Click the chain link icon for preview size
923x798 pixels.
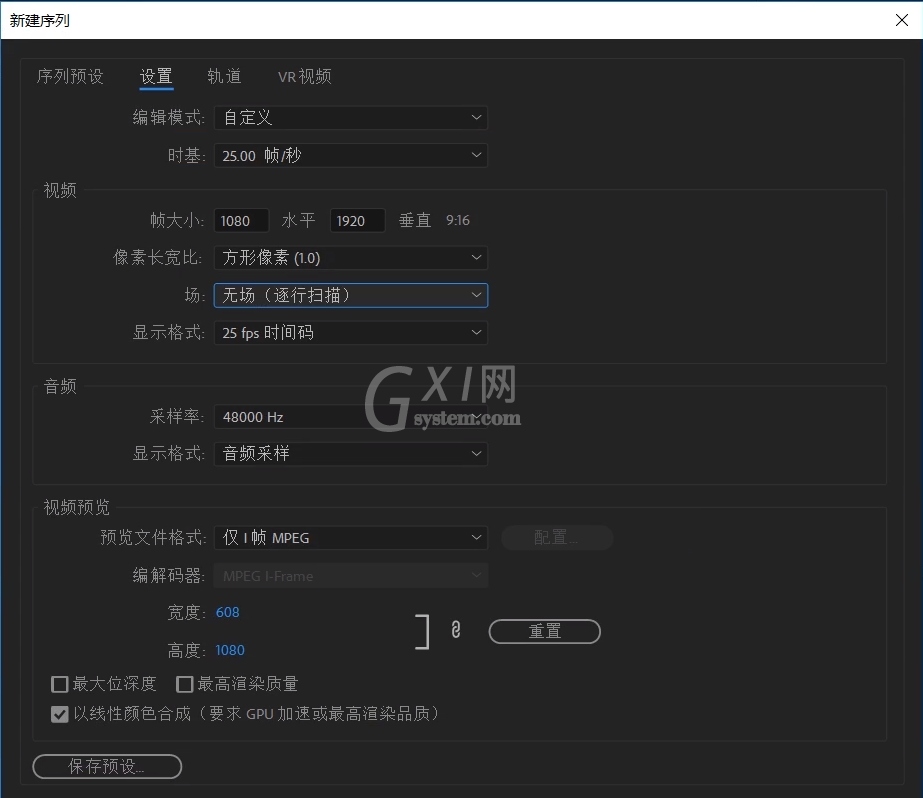(x=456, y=630)
